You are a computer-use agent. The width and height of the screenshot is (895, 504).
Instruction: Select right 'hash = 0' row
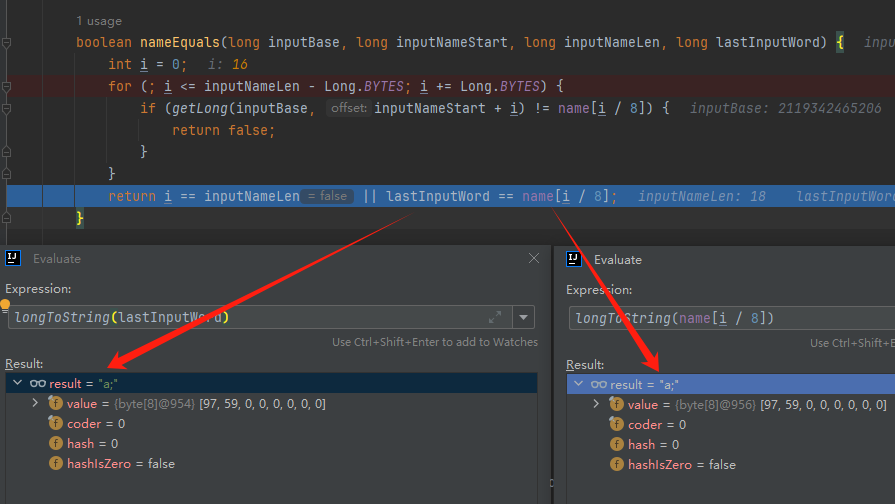tap(731, 445)
